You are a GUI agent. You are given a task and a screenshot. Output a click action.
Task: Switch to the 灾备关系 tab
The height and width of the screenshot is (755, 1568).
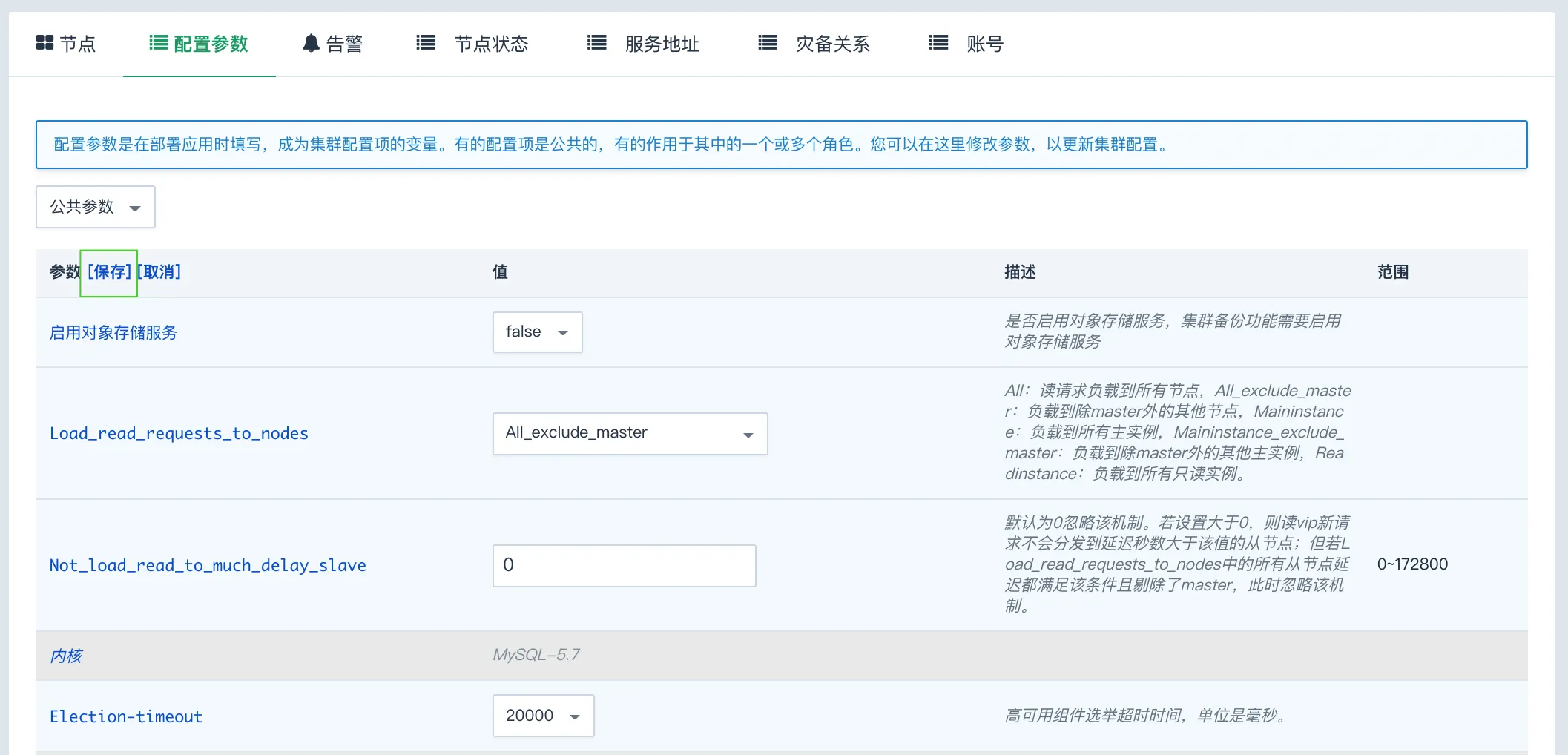click(831, 44)
